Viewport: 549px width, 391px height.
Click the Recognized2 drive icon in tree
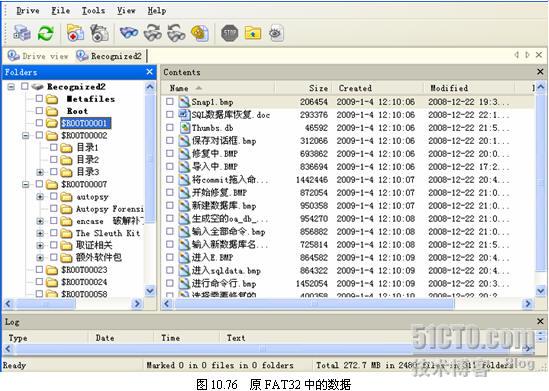(37, 86)
